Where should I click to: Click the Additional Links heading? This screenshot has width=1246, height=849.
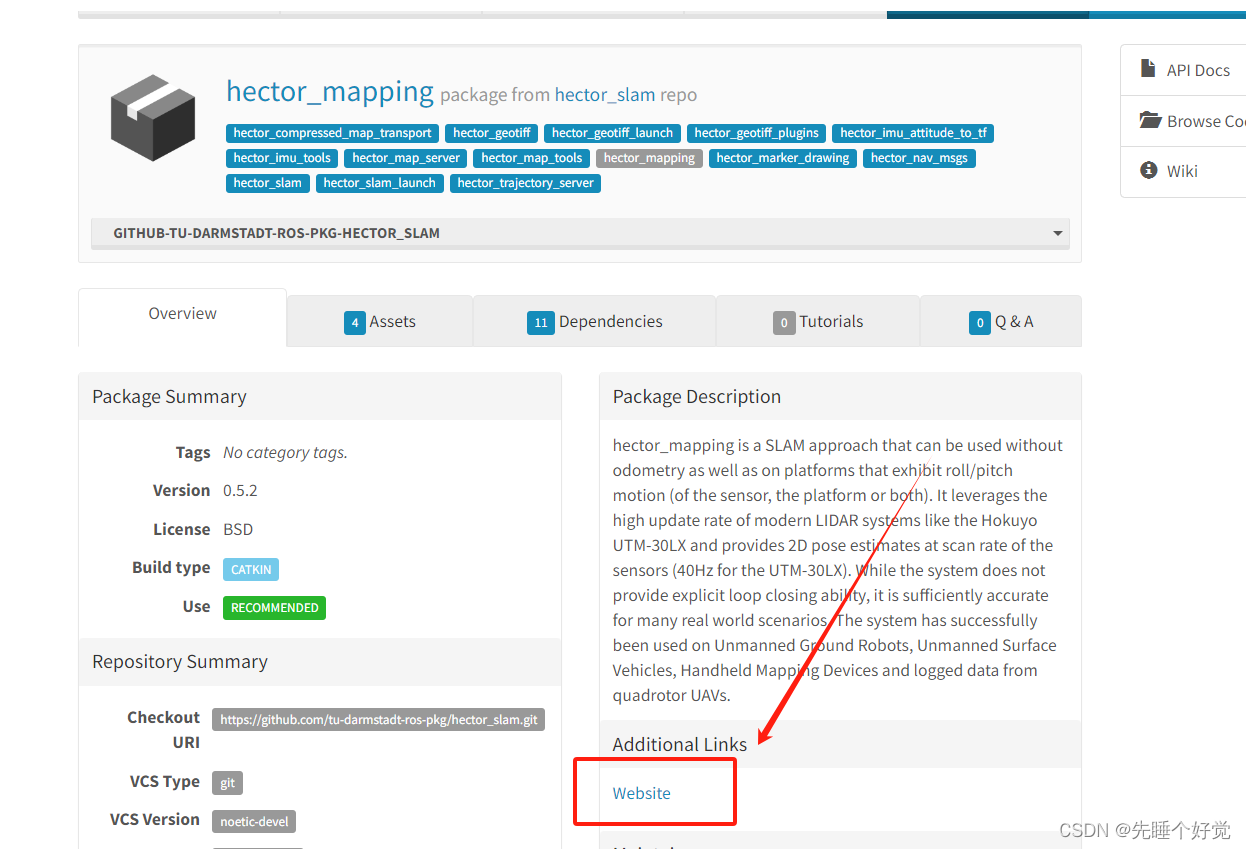coord(680,745)
